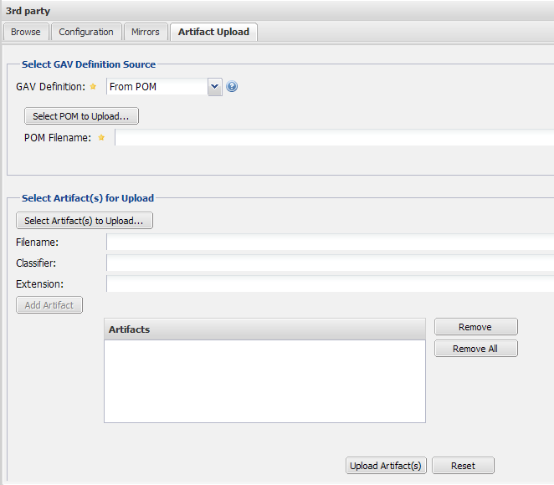The width and height of the screenshot is (554, 485).
Task: Reset the artifact upload form
Action: [463, 466]
